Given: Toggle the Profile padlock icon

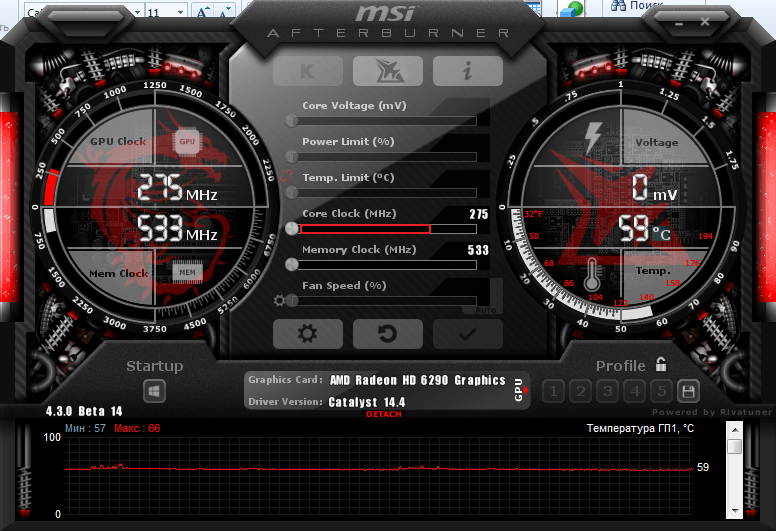Looking at the screenshot, I should (x=661, y=365).
